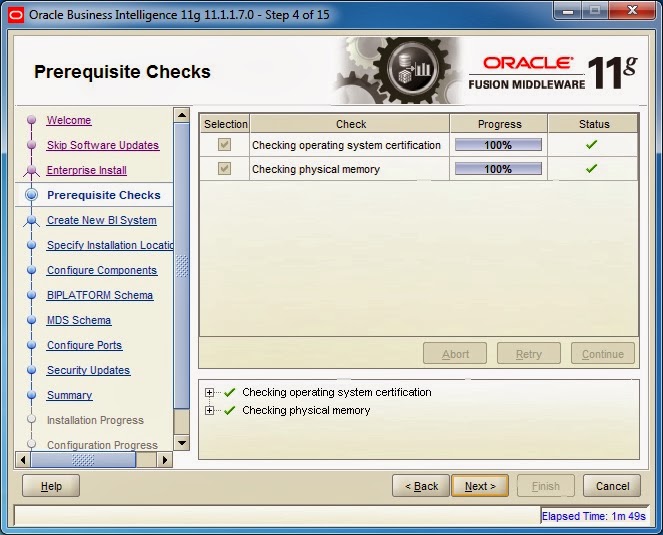Click the green status checkmark for operating system certification

click(x=592, y=145)
